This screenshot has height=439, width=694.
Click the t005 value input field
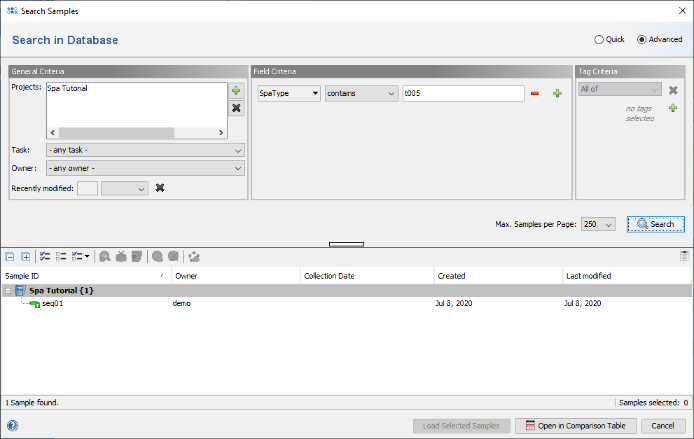coord(462,93)
